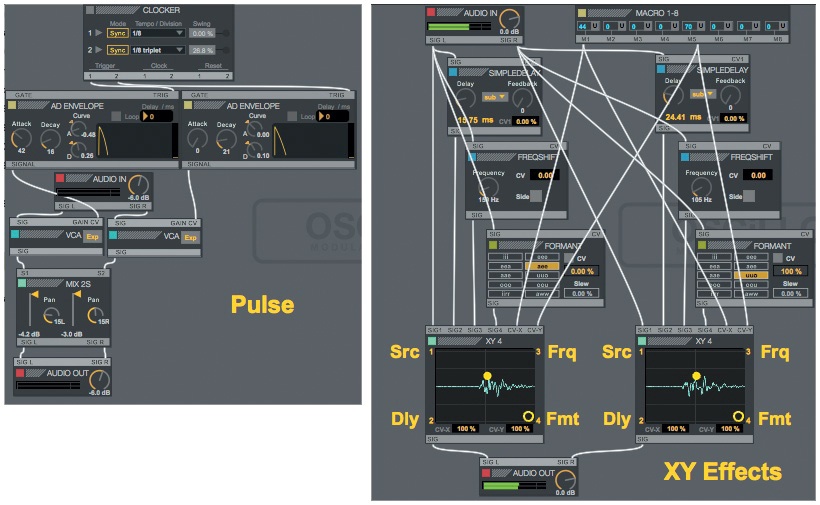
Task: Click the Attack knob showing 0
Action: click(x=197, y=139)
